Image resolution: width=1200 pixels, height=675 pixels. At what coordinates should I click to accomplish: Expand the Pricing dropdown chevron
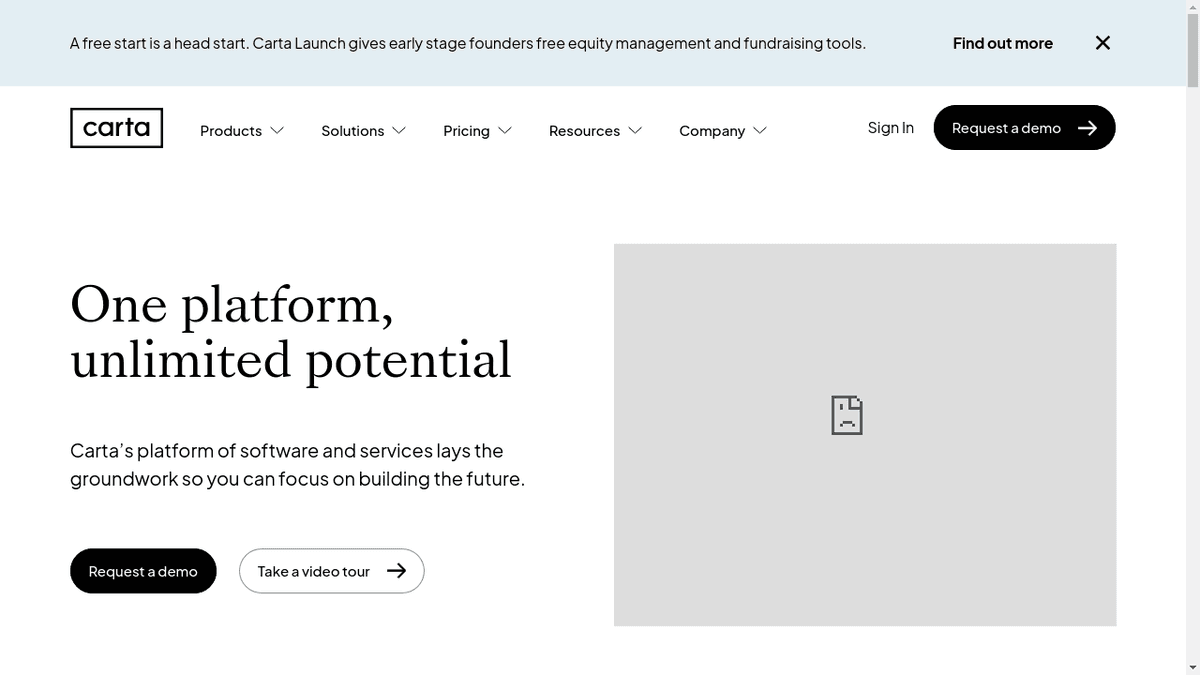505,130
